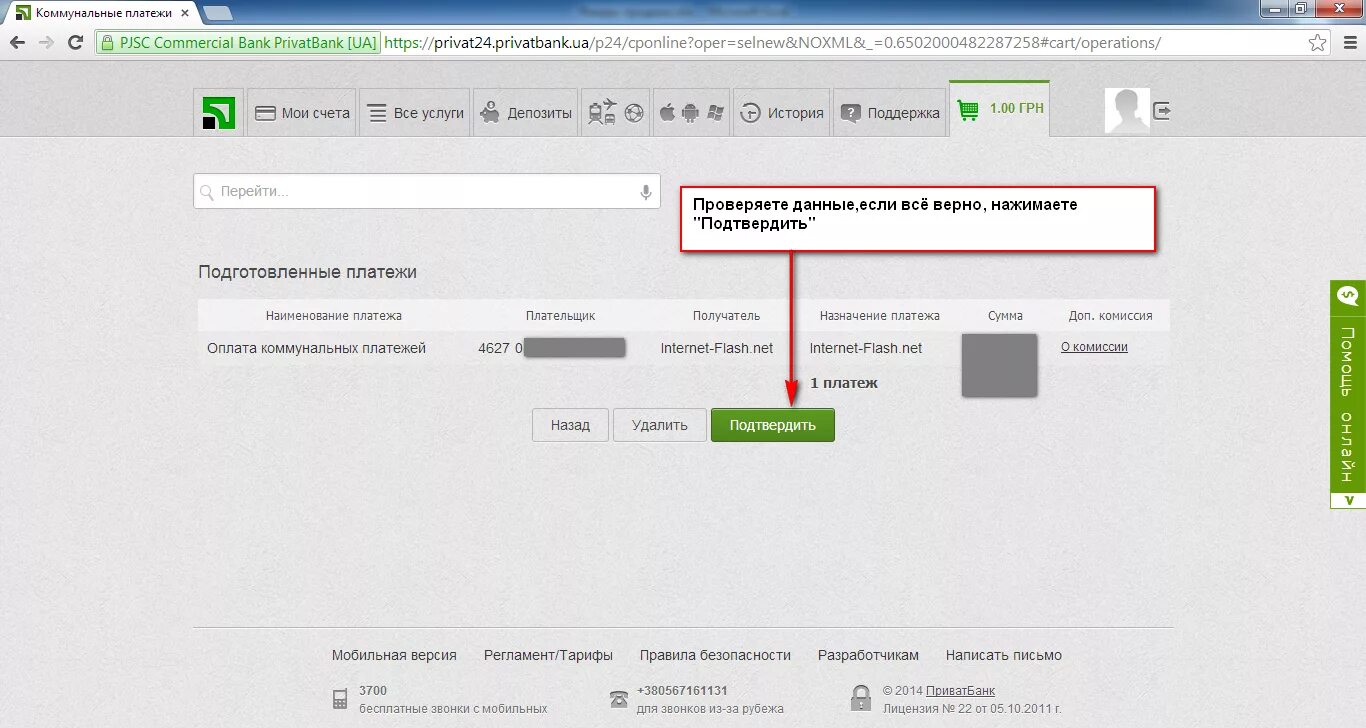This screenshot has width=1366, height=728.
Task: Open Депозиты section
Action: (x=526, y=113)
